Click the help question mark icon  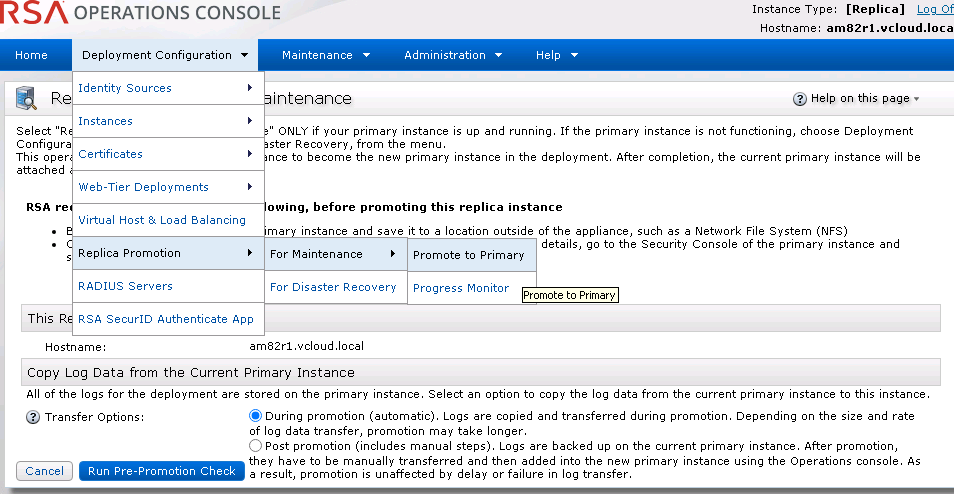(800, 99)
